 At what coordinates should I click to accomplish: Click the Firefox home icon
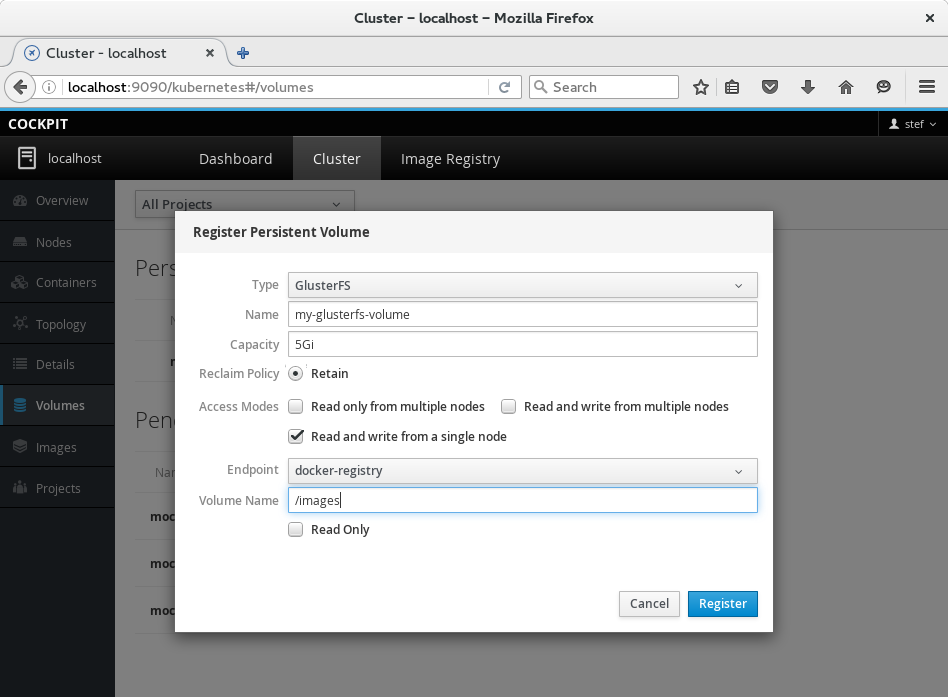[x=846, y=87]
